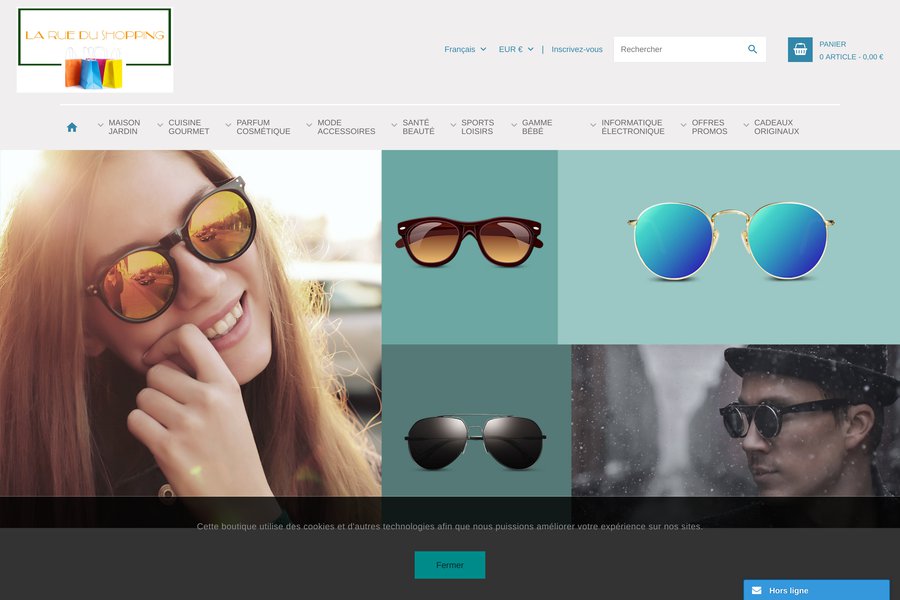Click the envelope icon in Hors ligne widget
This screenshot has width=900, height=600.
click(x=757, y=590)
